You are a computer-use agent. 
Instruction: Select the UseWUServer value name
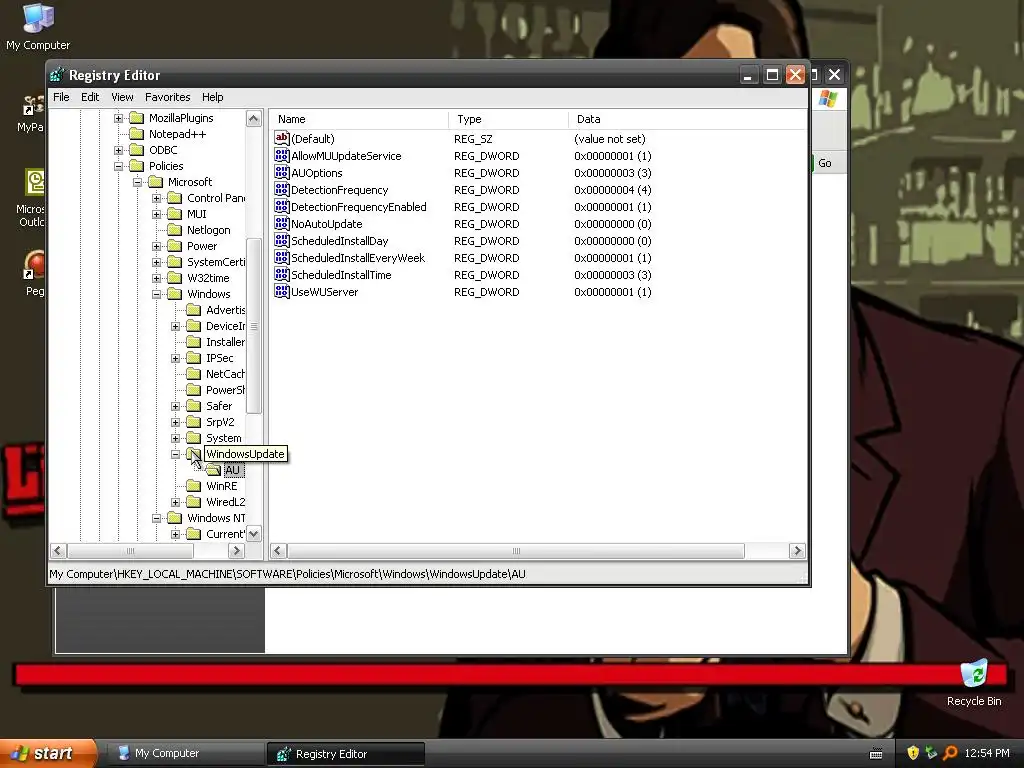click(325, 292)
